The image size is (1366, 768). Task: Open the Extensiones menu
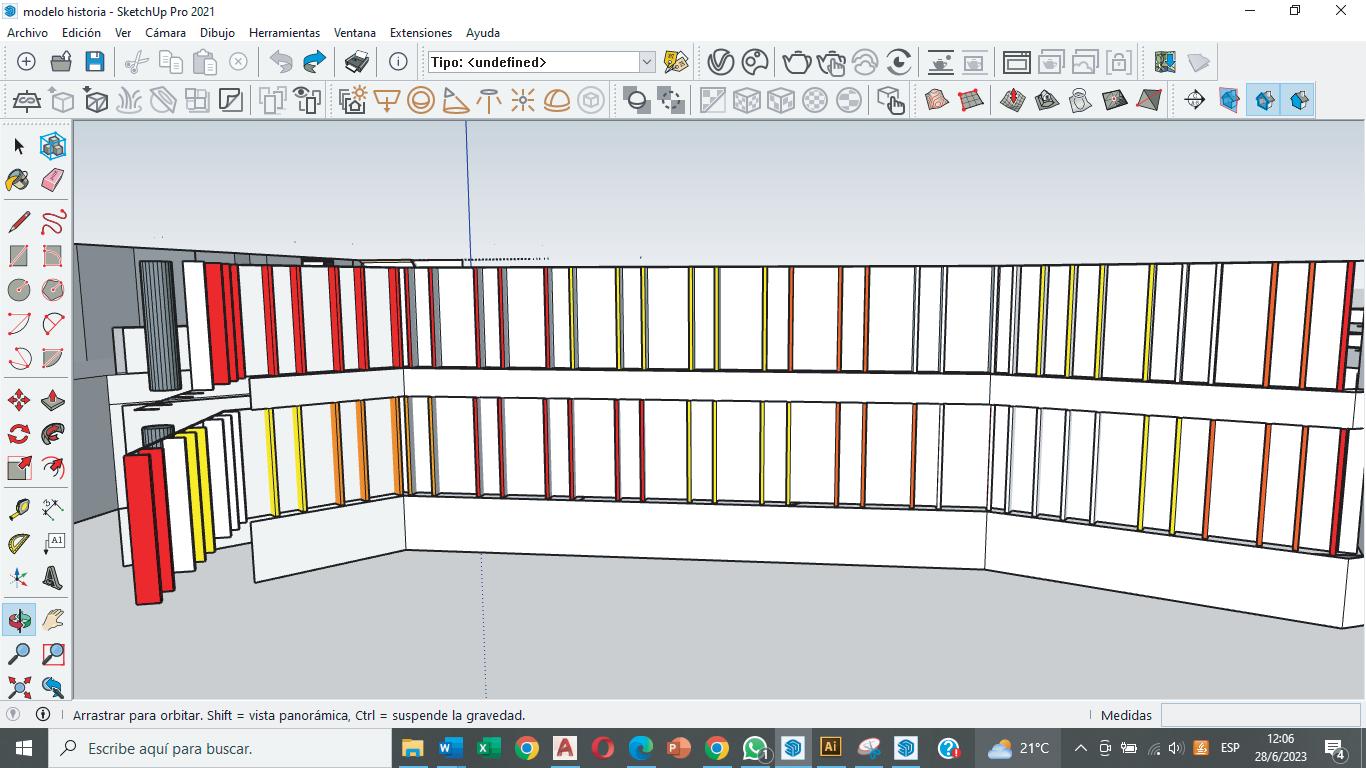420,33
